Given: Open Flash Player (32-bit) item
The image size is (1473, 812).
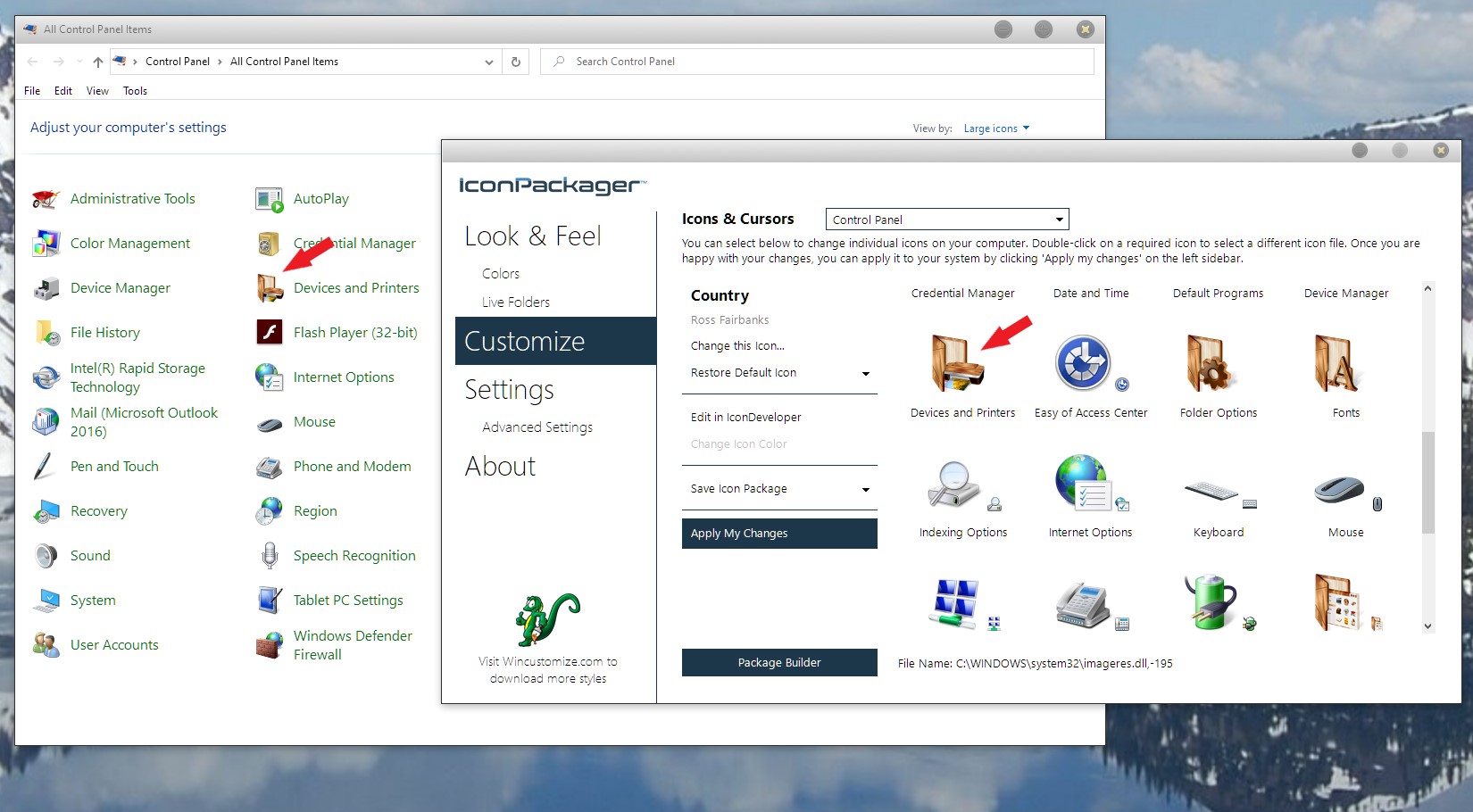Looking at the screenshot, I should click(354, 333).
